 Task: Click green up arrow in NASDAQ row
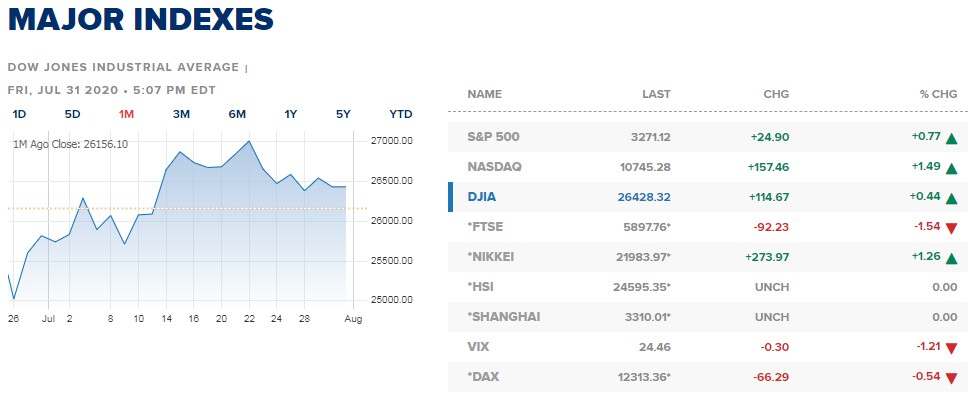pyautogui.click(x=951, y=167)
